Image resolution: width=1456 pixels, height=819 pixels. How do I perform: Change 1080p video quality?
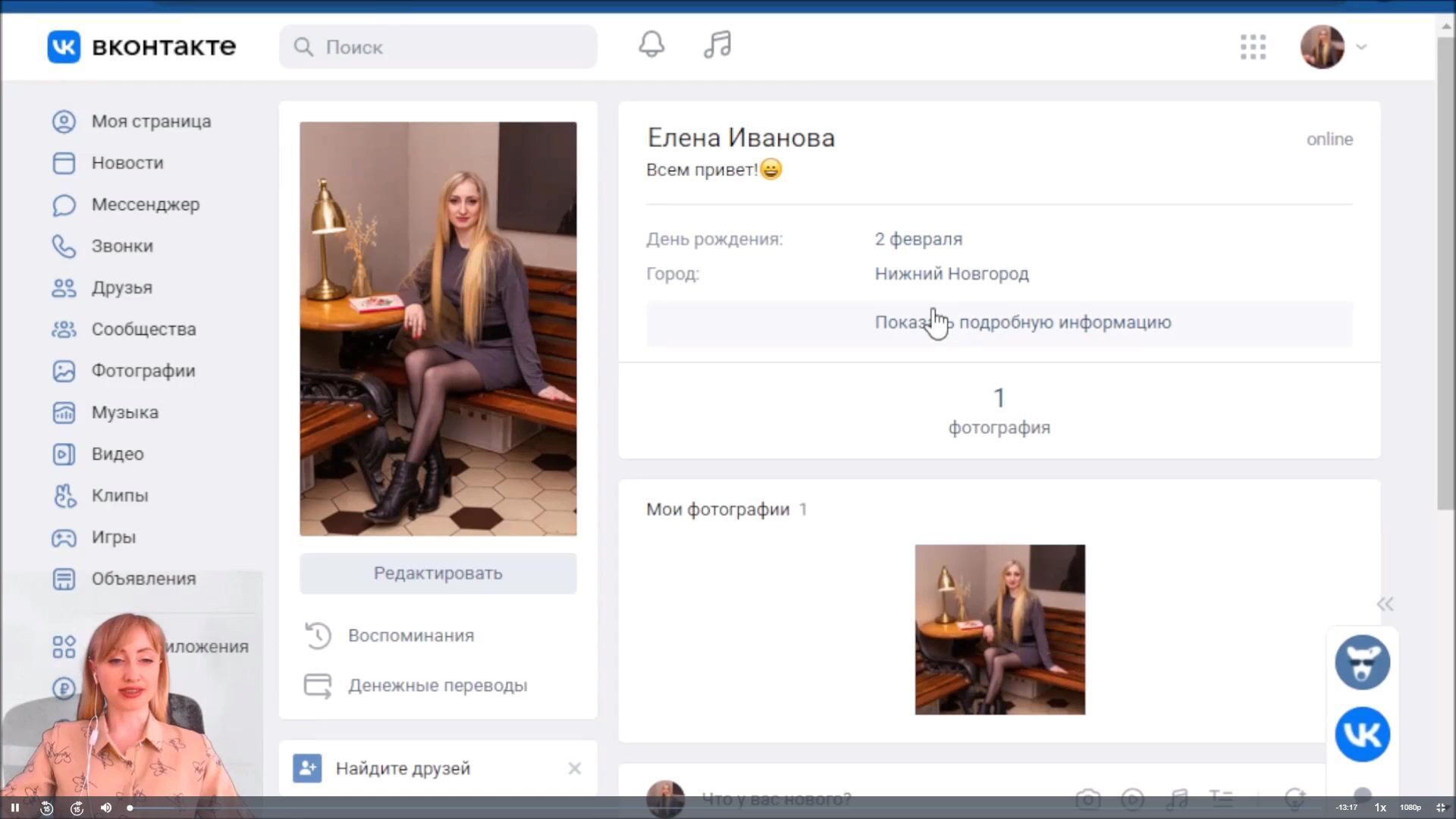(1410, 808)
